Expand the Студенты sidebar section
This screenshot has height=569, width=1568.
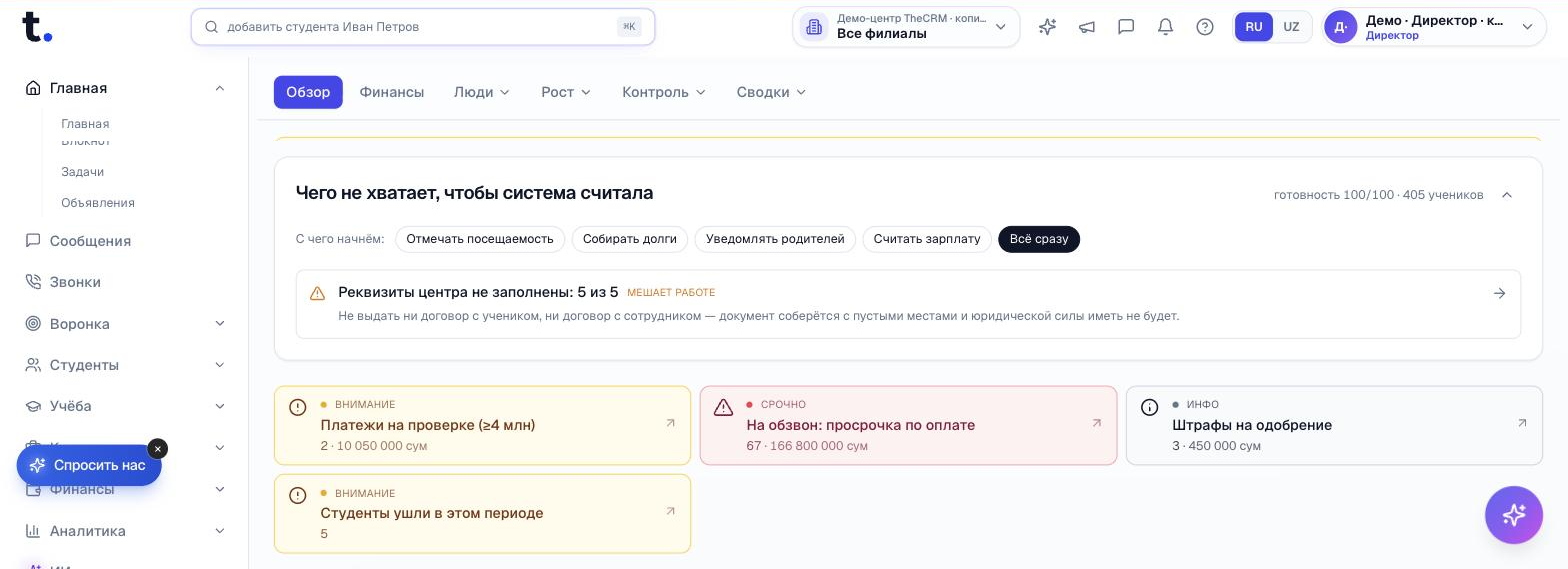pyautogui.click(x=220, y=365)
